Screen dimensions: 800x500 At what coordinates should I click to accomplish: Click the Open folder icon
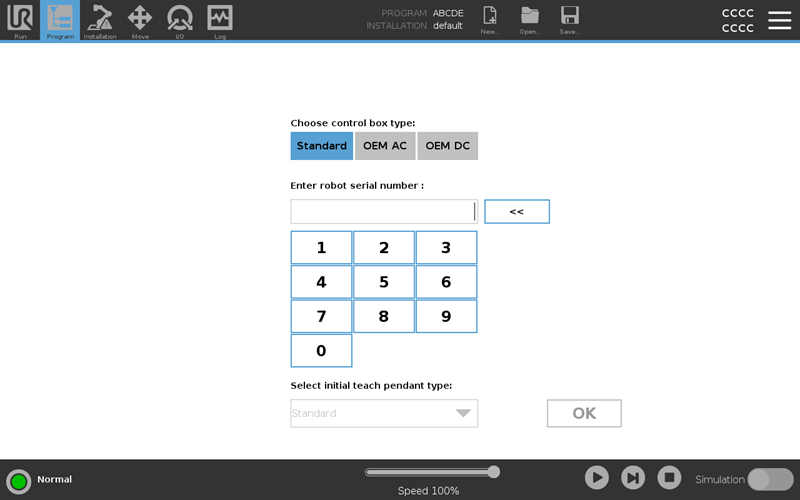pos(530,19)
